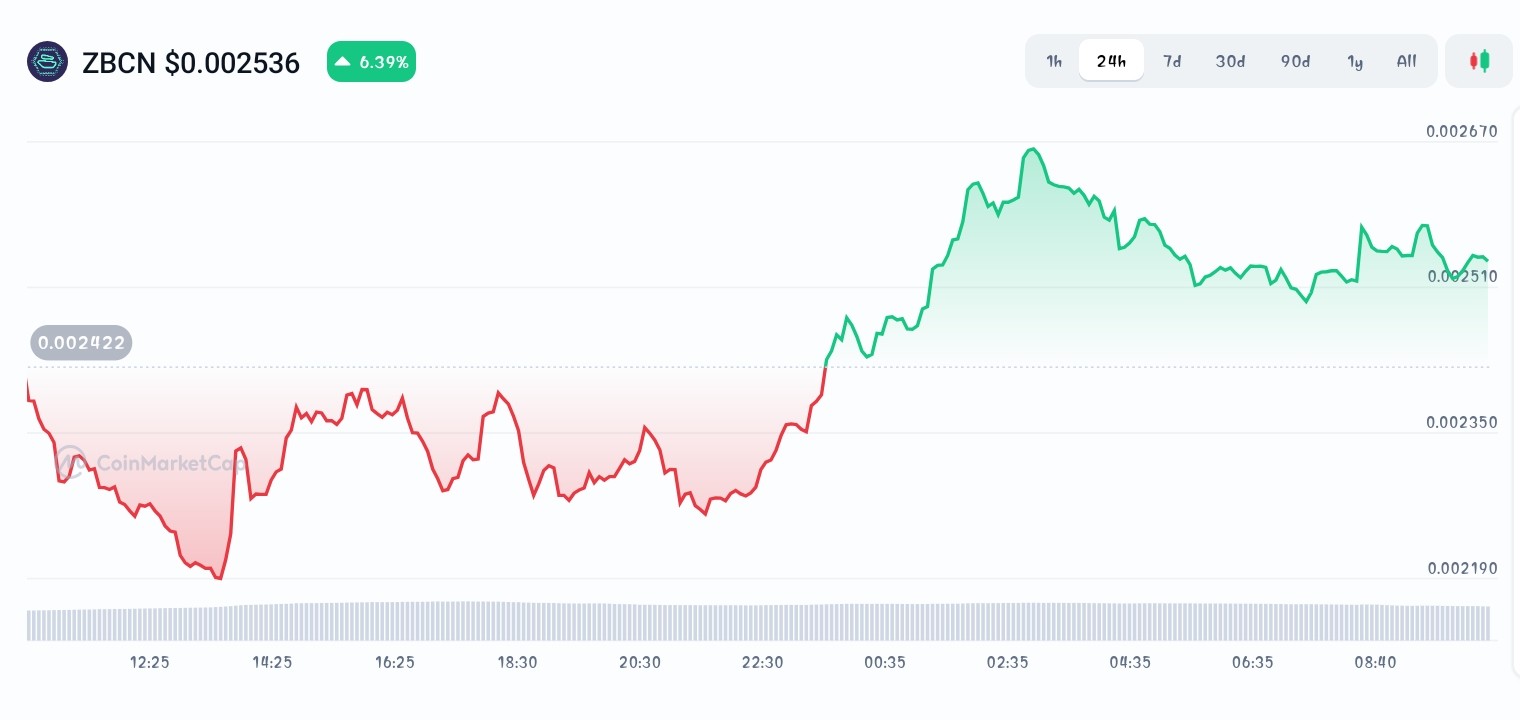This screenshot has width=1520, height=720.
Task: Click the 0.002350 y-axis label
Action: (x=1462, y=422)
